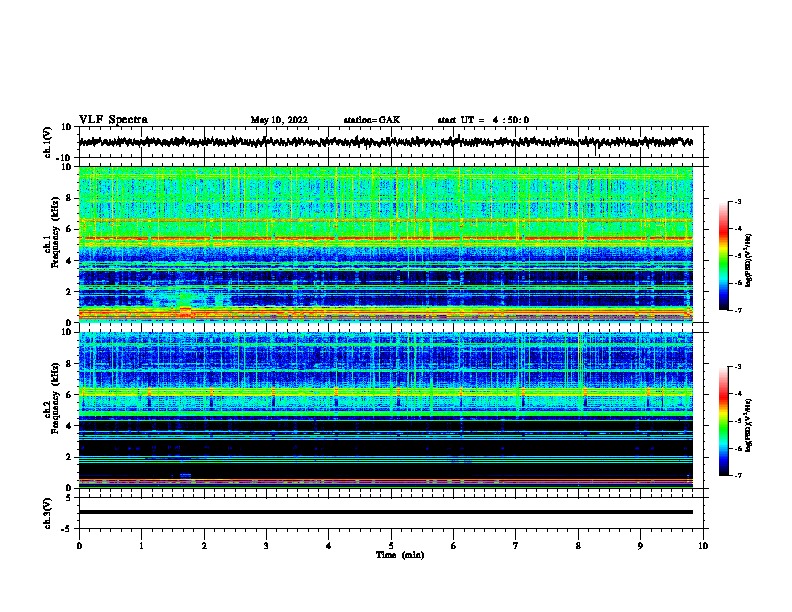Click the ch.2 frequency tick label "2"
Image resolution: width=792 pixels, height=612 pixels.
tap(69, 457)
